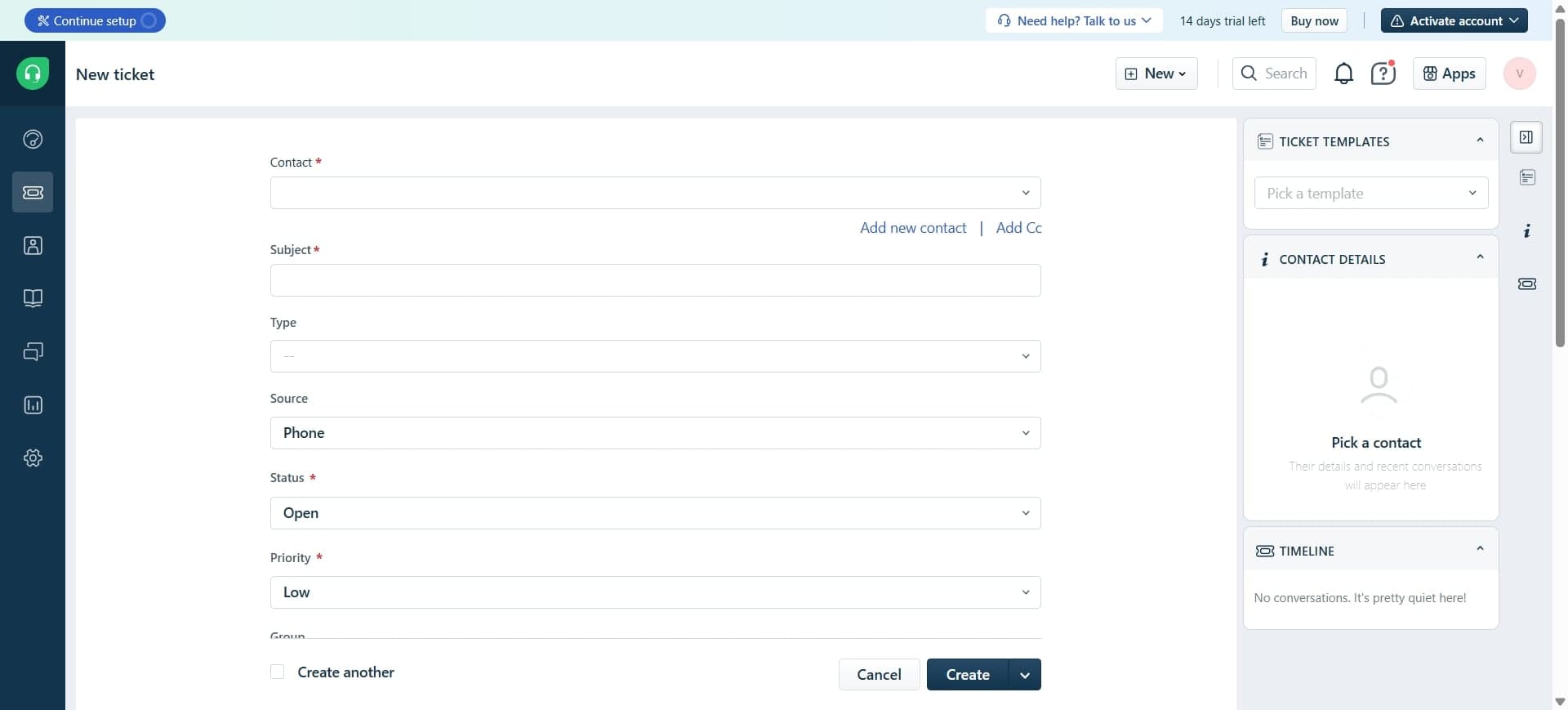Open the New menu

pos(1156,74)
